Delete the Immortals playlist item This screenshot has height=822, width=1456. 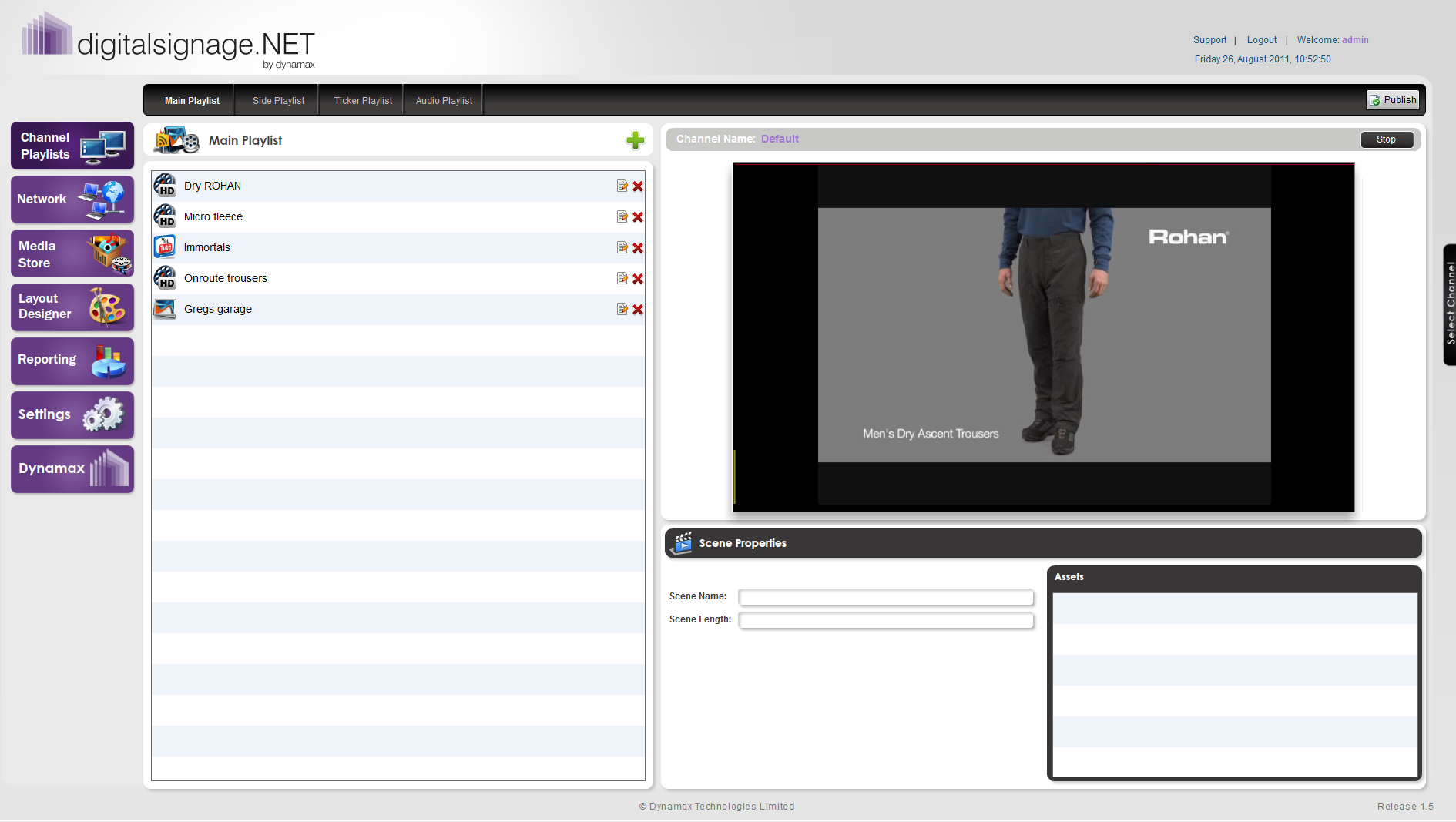click(x=638, y=248)
